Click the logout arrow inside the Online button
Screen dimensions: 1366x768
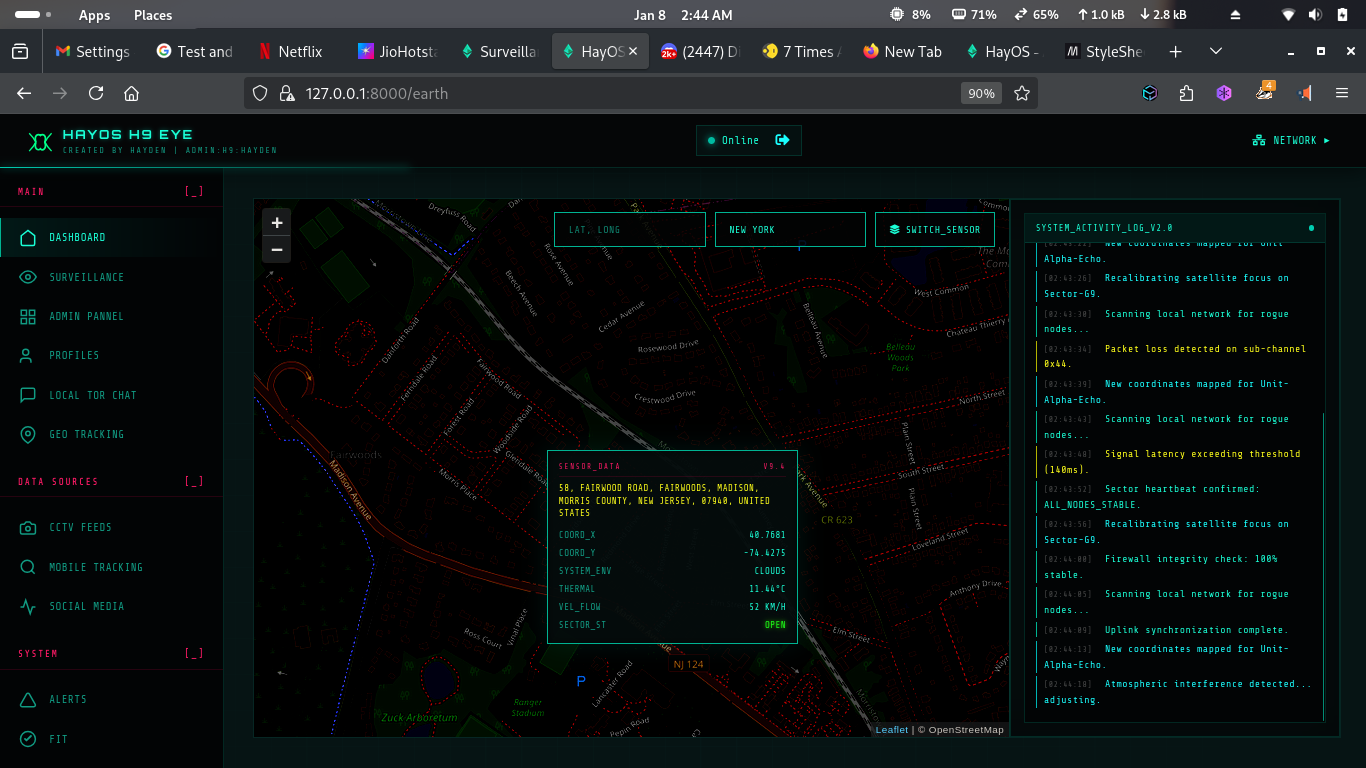(x=783, y=140)
